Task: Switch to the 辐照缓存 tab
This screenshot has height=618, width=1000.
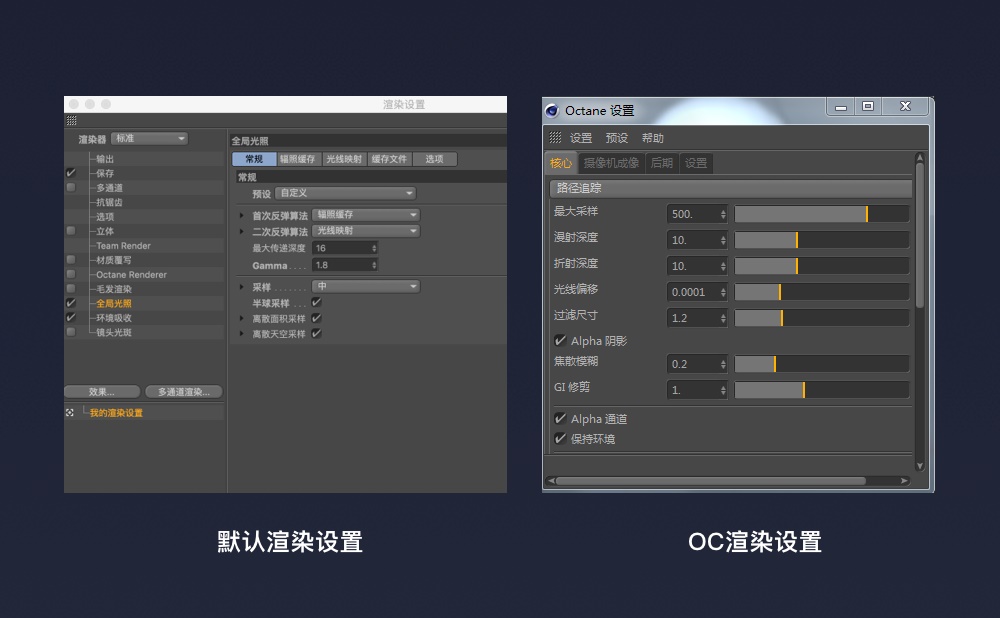Action: click(298, 159)
